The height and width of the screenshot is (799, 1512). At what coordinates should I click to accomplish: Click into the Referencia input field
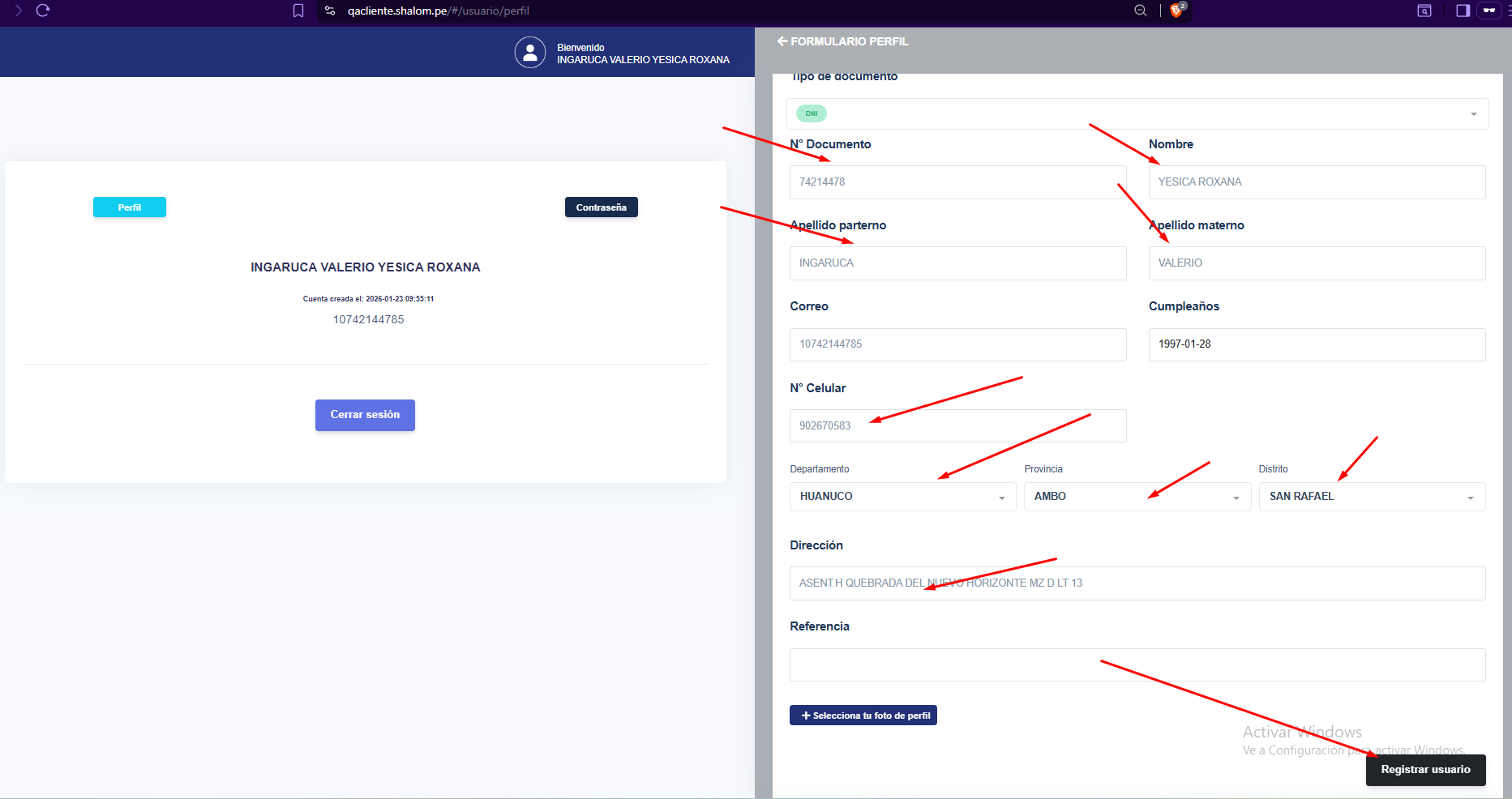[1137, 664]
